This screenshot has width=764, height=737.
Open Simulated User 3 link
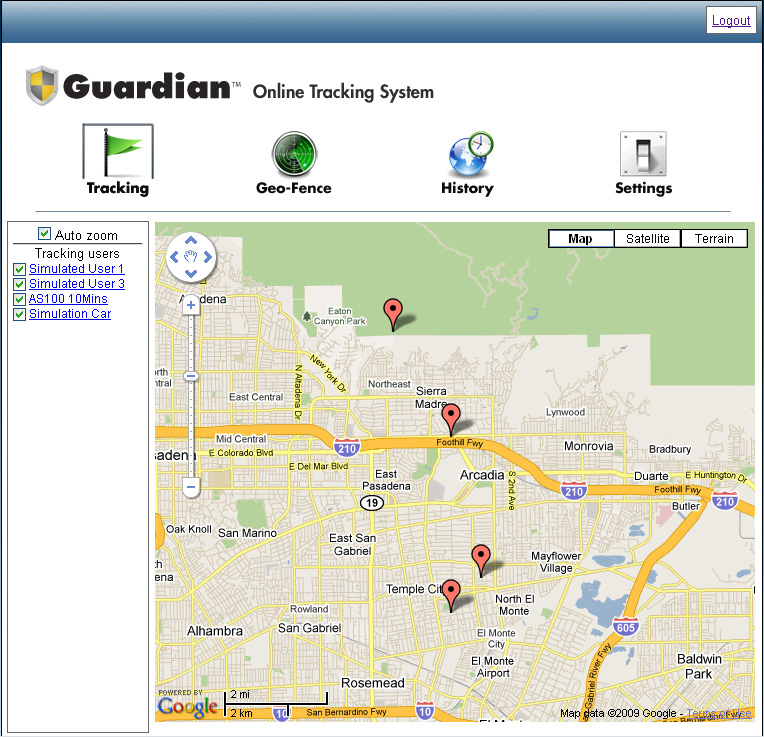[77, 284]
